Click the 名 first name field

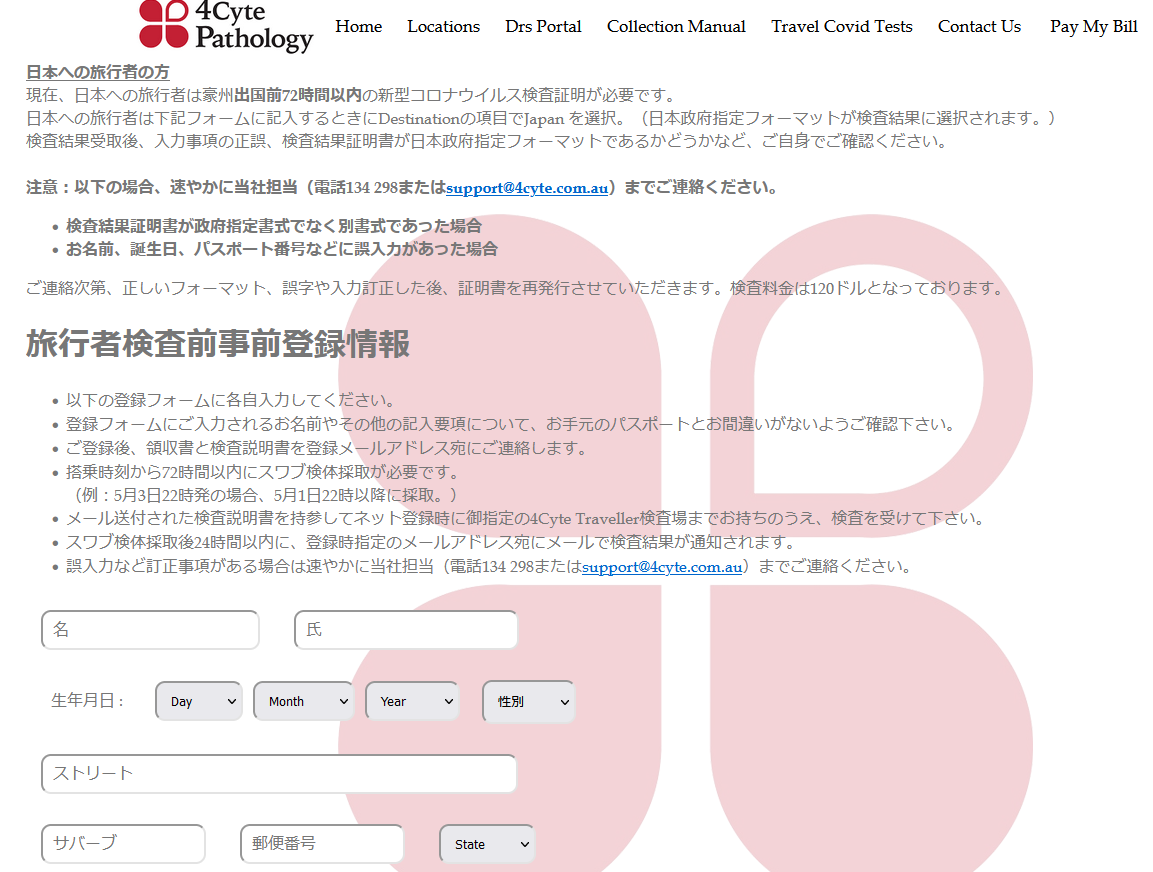pos(150,629)
